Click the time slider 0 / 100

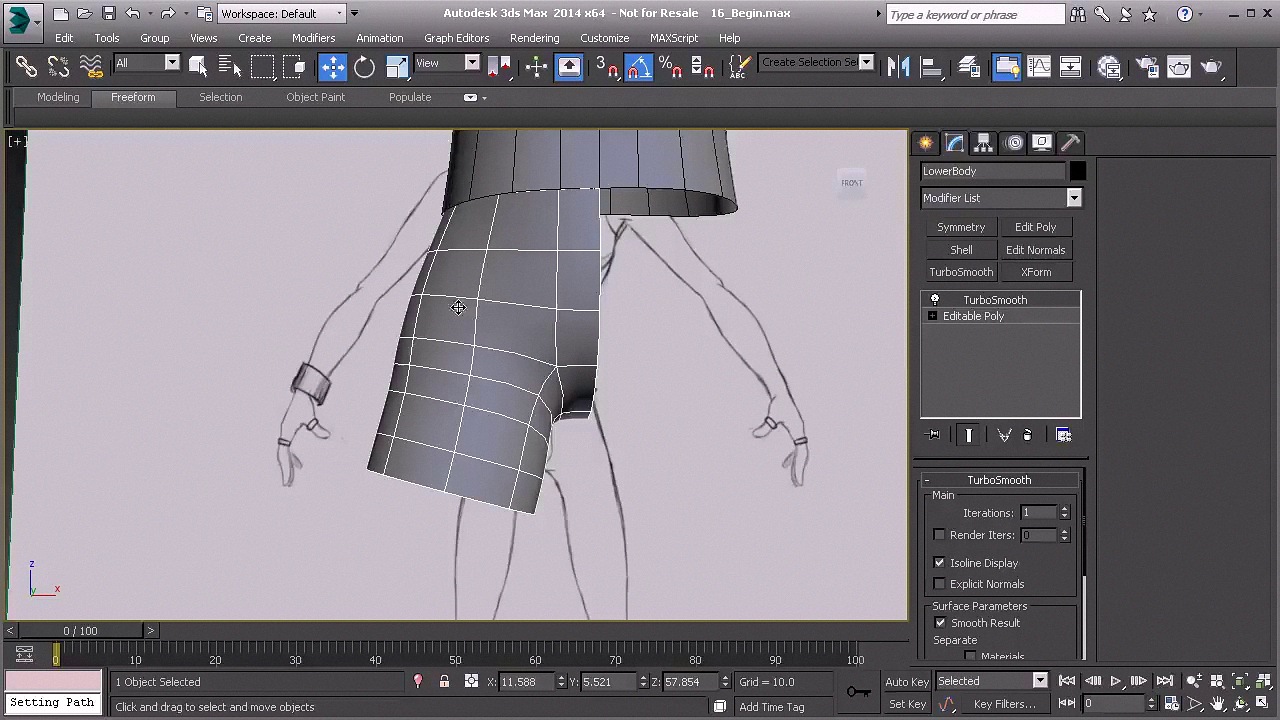(x=80, y=631)
